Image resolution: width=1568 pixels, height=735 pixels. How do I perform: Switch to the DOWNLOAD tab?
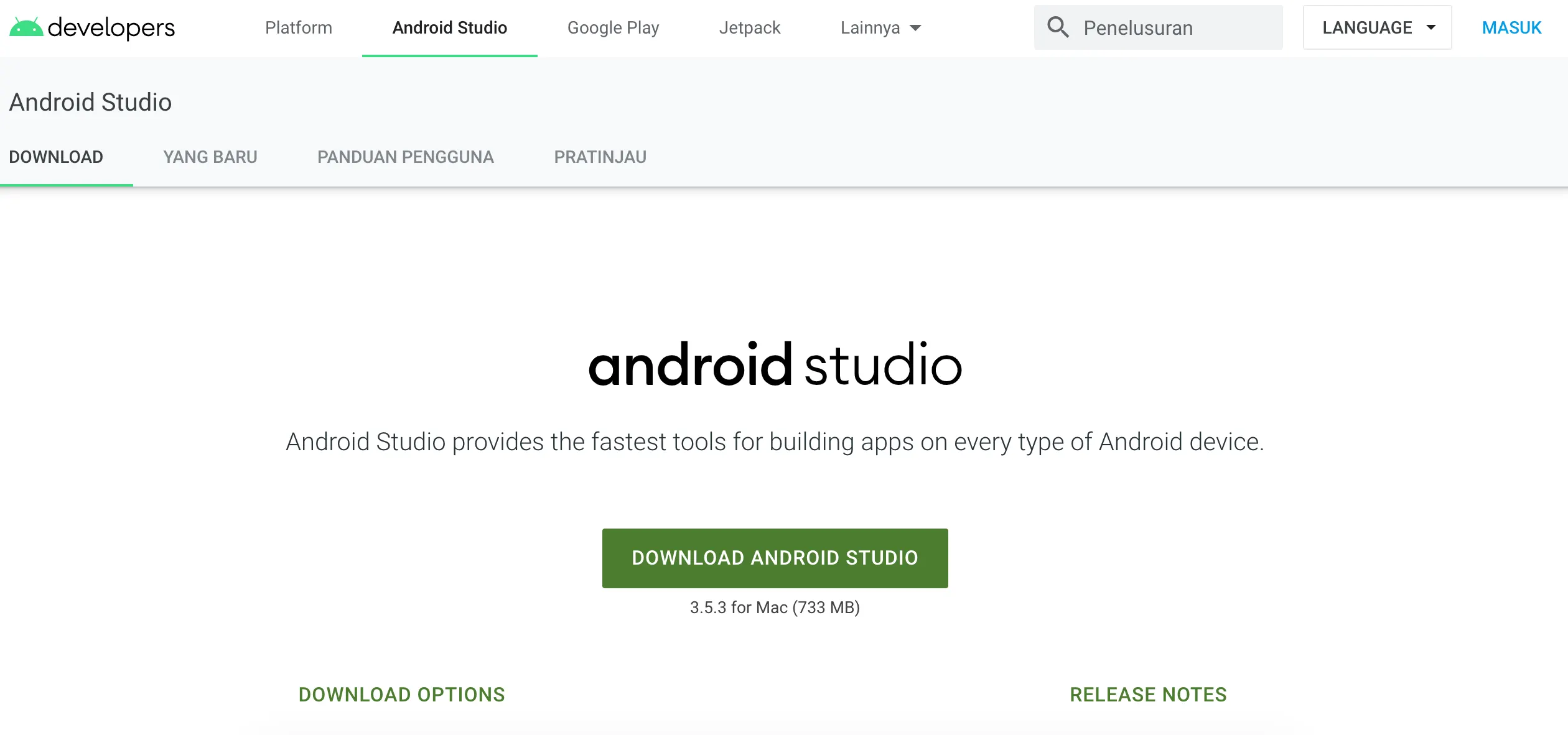coord(56,157)
